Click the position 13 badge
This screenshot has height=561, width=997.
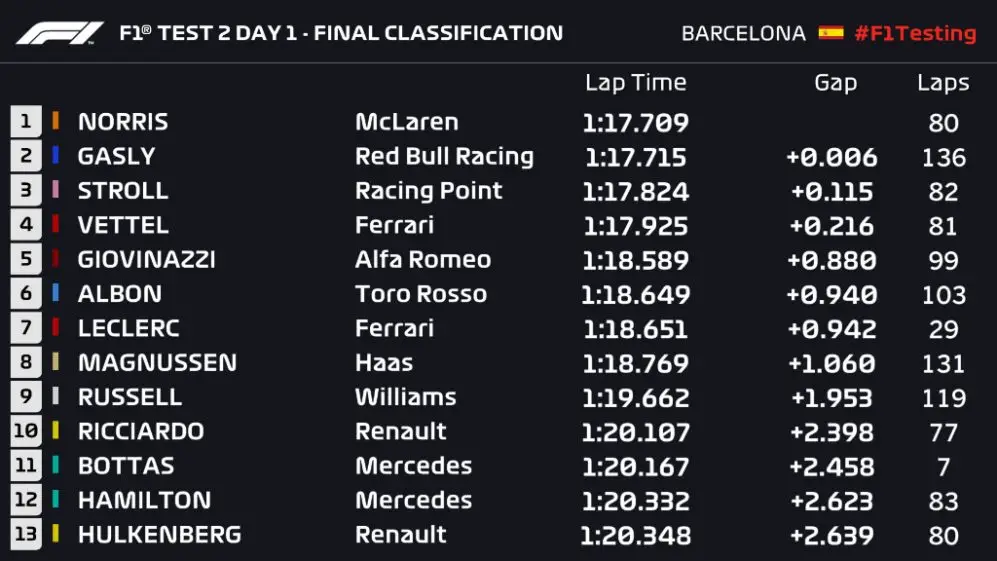pyautogui.click(x=26, y=534)
